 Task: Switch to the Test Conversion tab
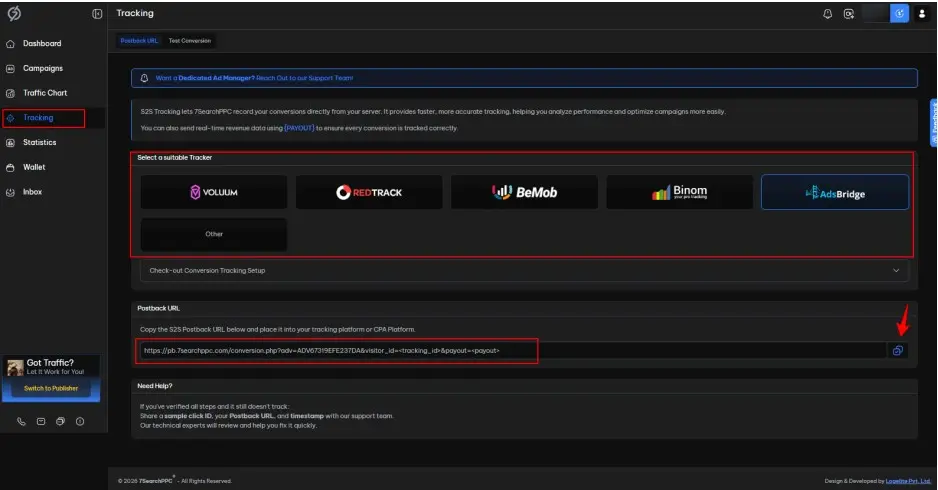pyautogui.click(x=190, y=41)
